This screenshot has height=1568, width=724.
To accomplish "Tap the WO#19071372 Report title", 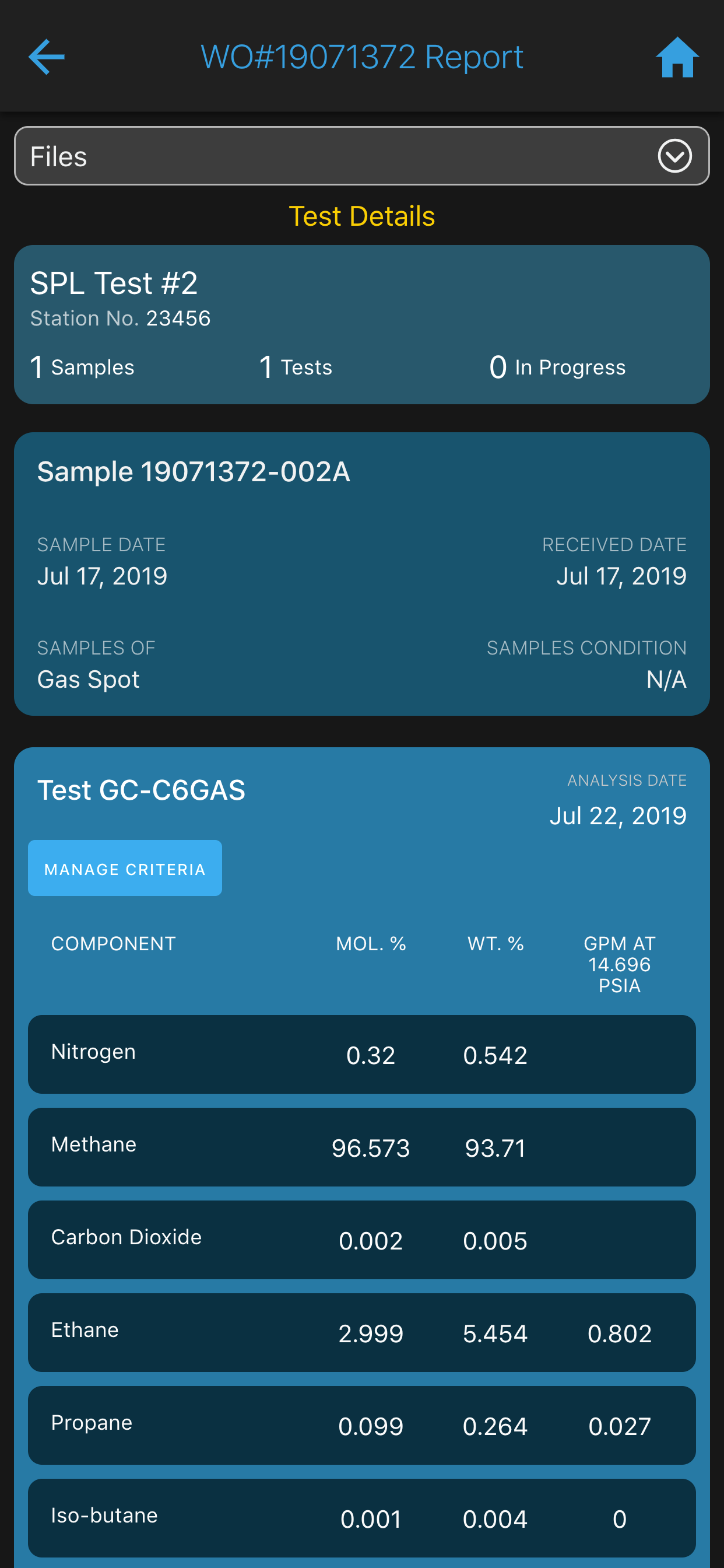I will tap(362, 57).
